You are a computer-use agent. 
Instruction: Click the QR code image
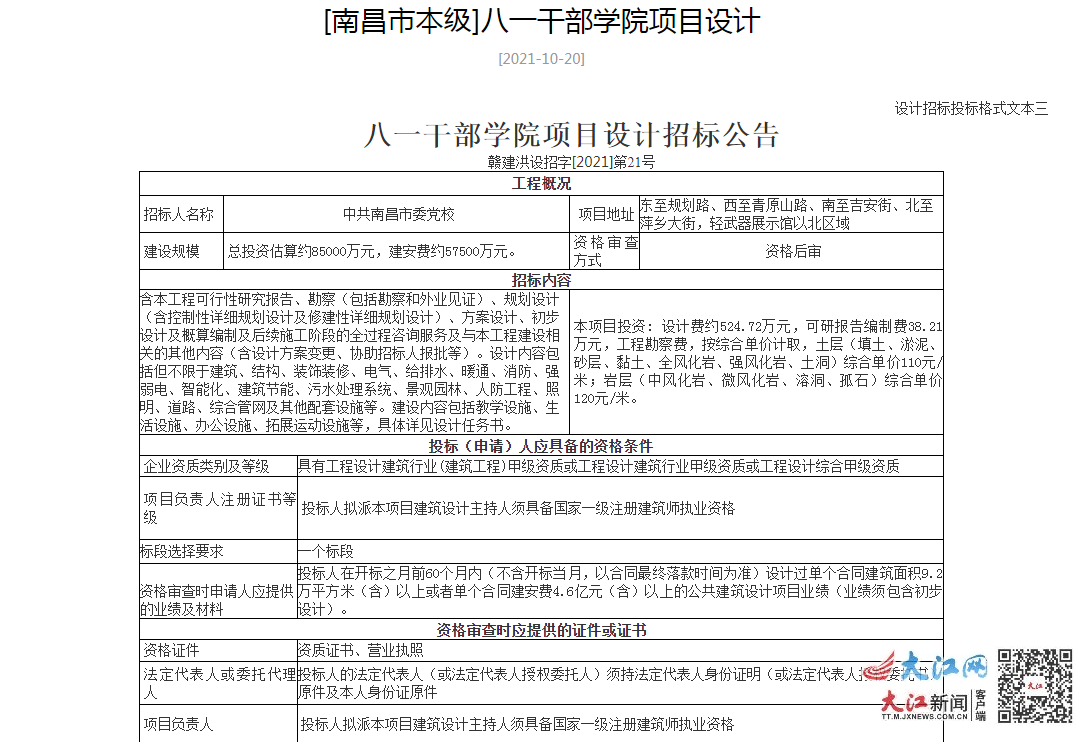tap(1035, 686)
